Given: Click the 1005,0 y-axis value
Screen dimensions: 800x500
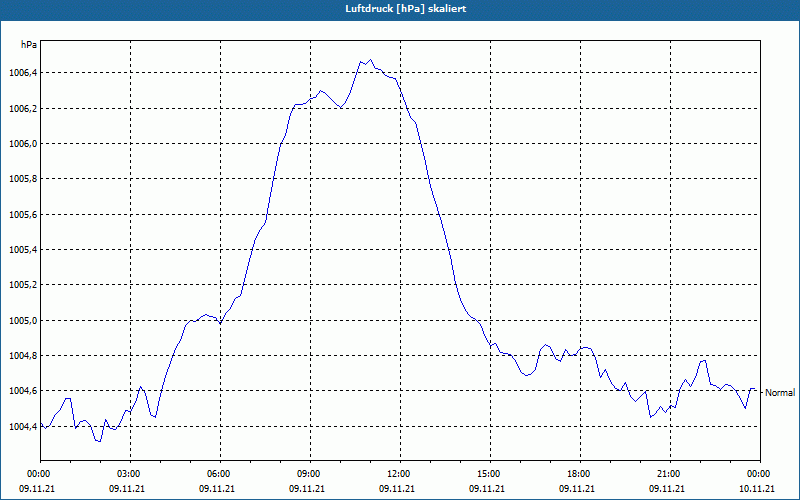Looking at the screenshot, I should [x=23, y=321].
